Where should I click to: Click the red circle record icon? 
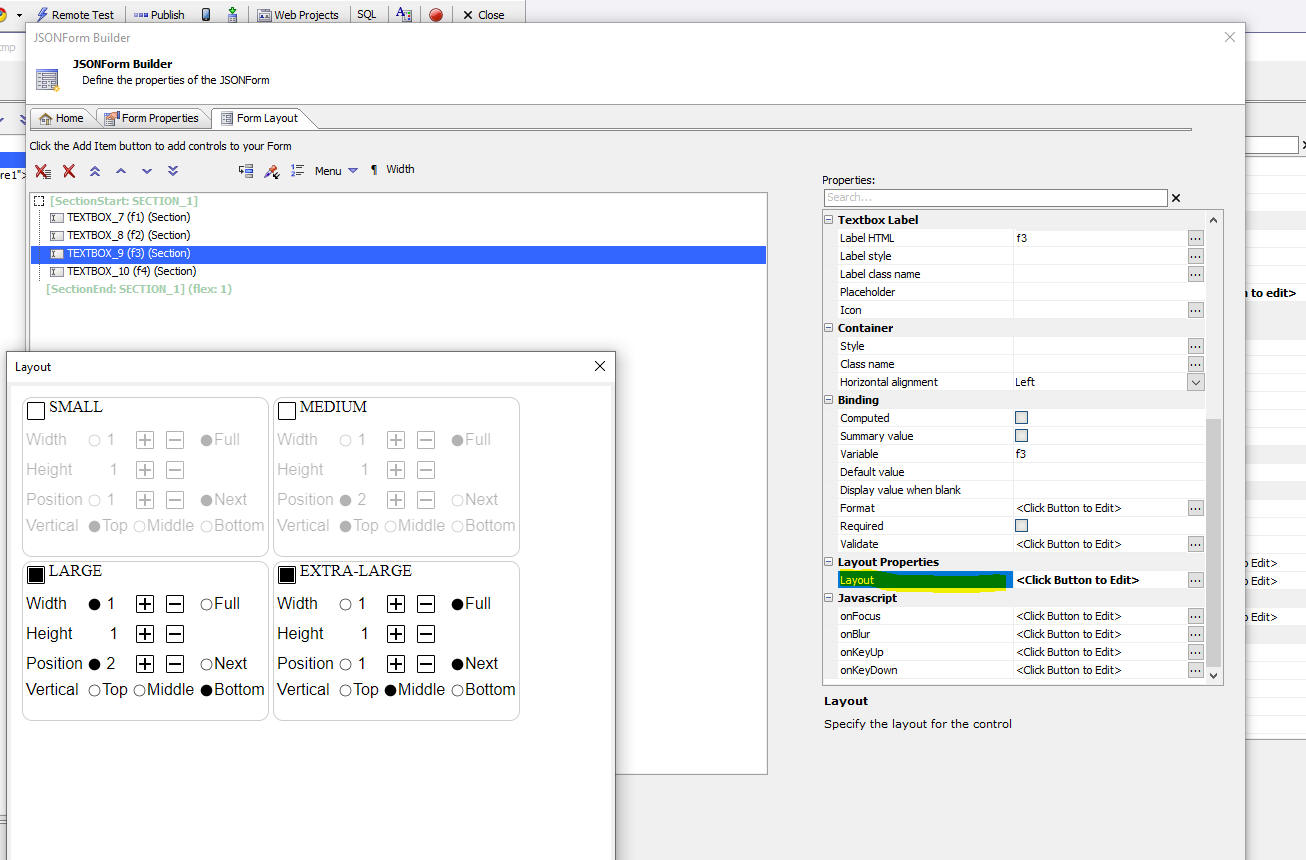436,15
